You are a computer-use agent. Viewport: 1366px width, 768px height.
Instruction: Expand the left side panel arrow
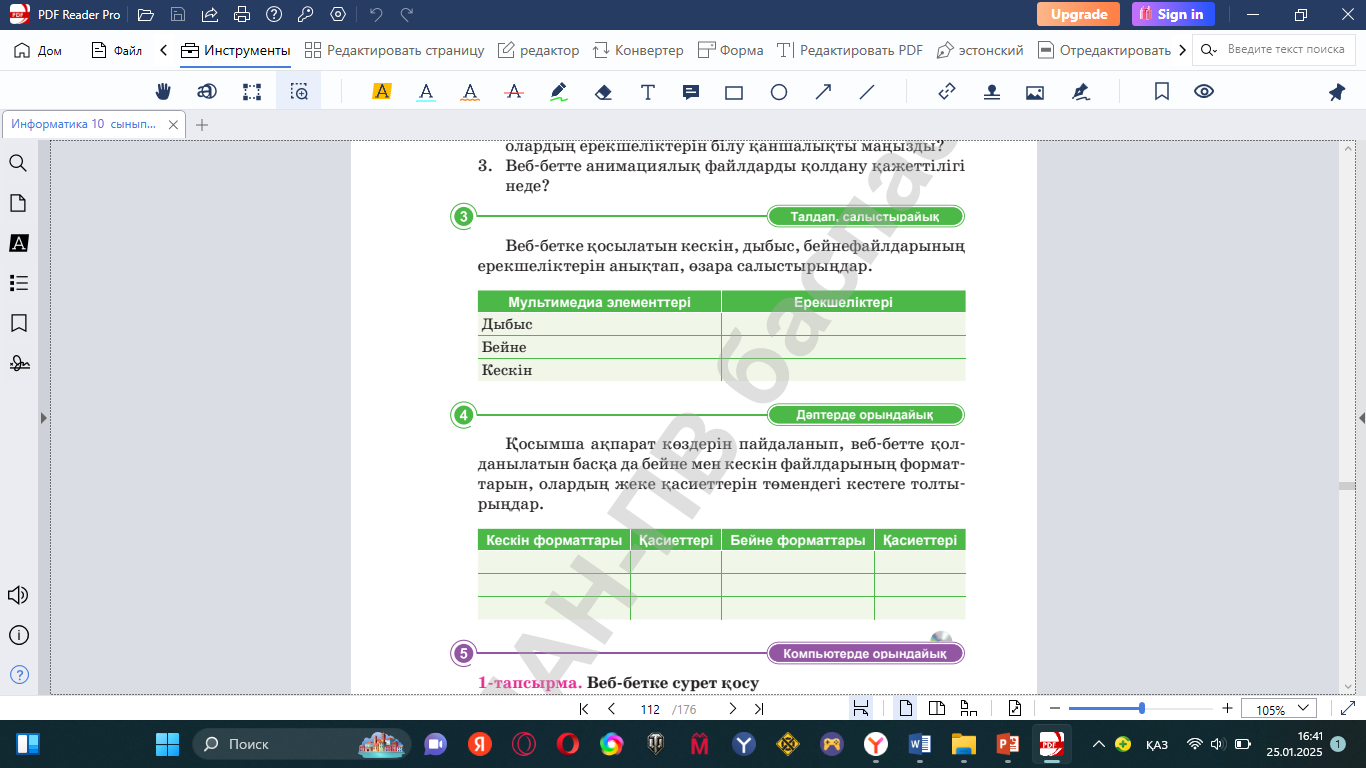(43, 417)
